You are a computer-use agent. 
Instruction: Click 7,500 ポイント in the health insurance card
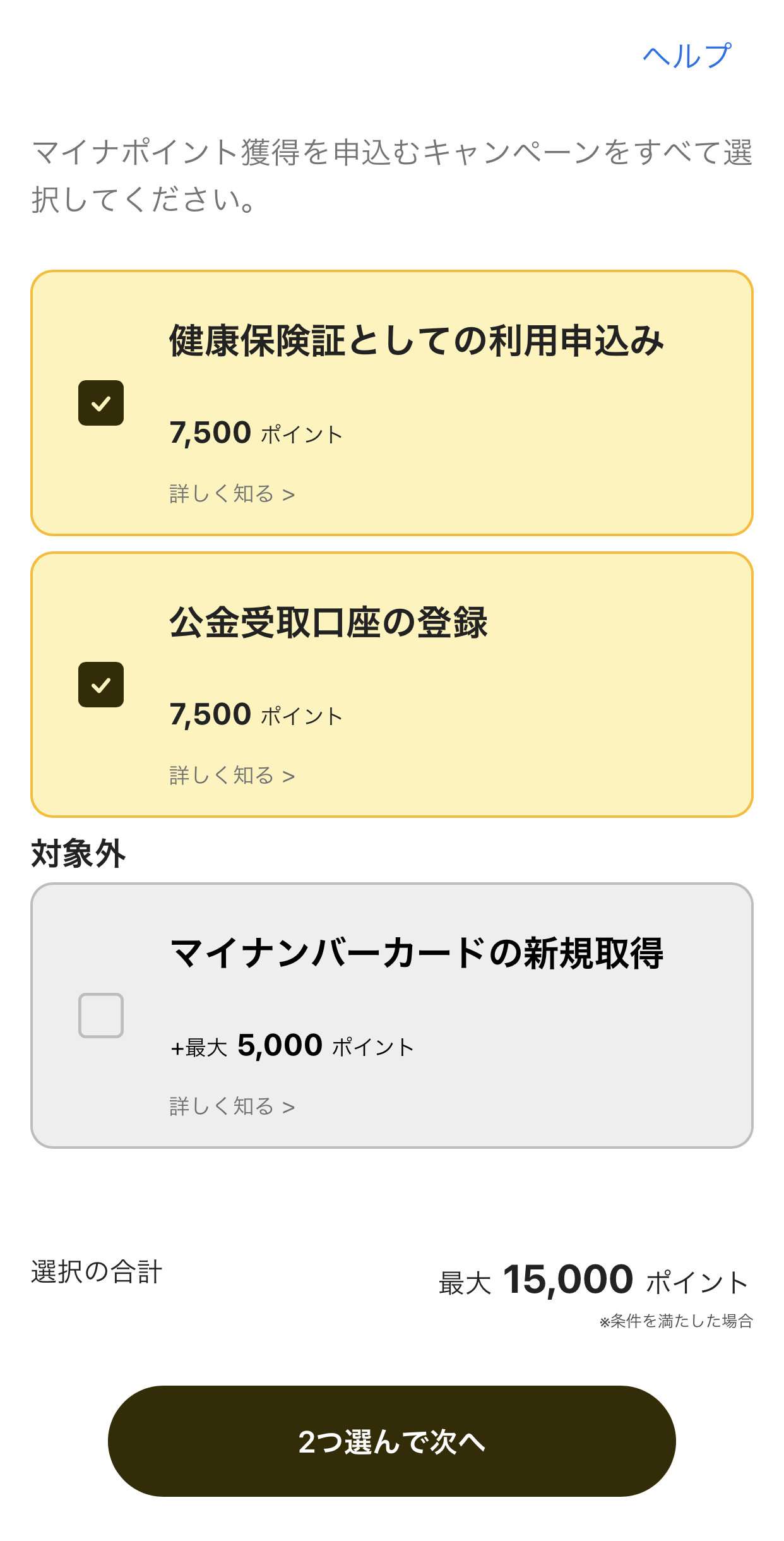coord(256,434)
